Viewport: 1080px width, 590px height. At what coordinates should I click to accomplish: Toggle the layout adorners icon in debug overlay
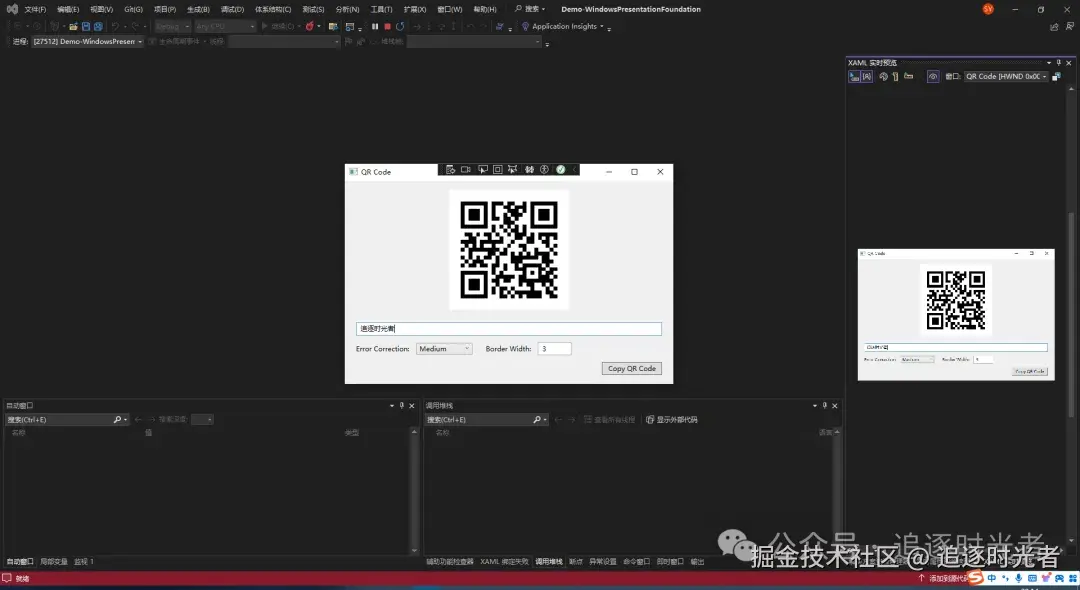[497, 169]
